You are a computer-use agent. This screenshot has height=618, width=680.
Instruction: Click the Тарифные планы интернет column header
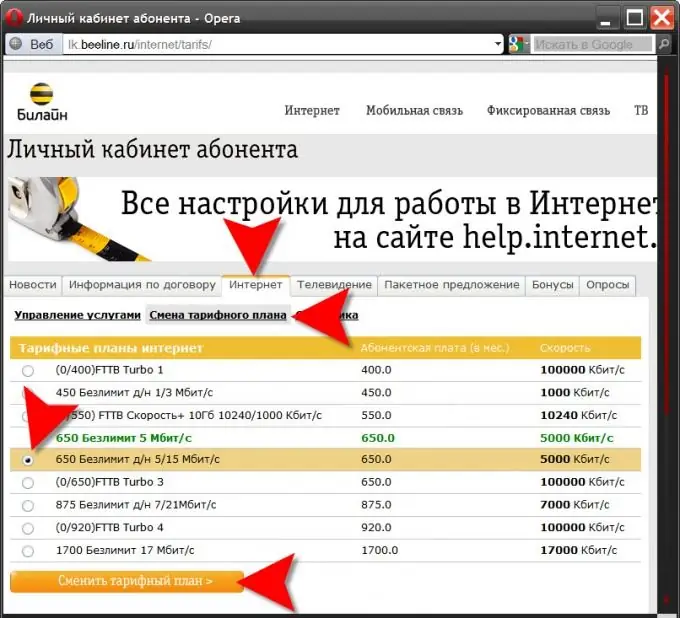(x=111, y=348)
